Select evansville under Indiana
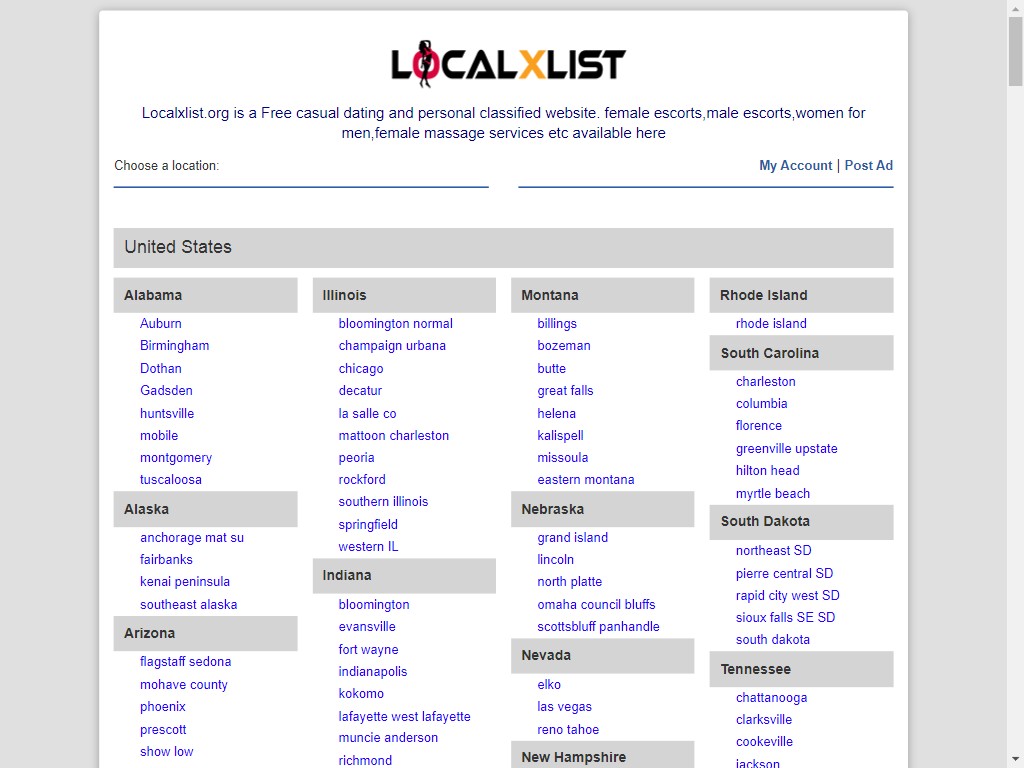Image resolution: width=1024 pixels, height=768 pixels. coord(366,627)
